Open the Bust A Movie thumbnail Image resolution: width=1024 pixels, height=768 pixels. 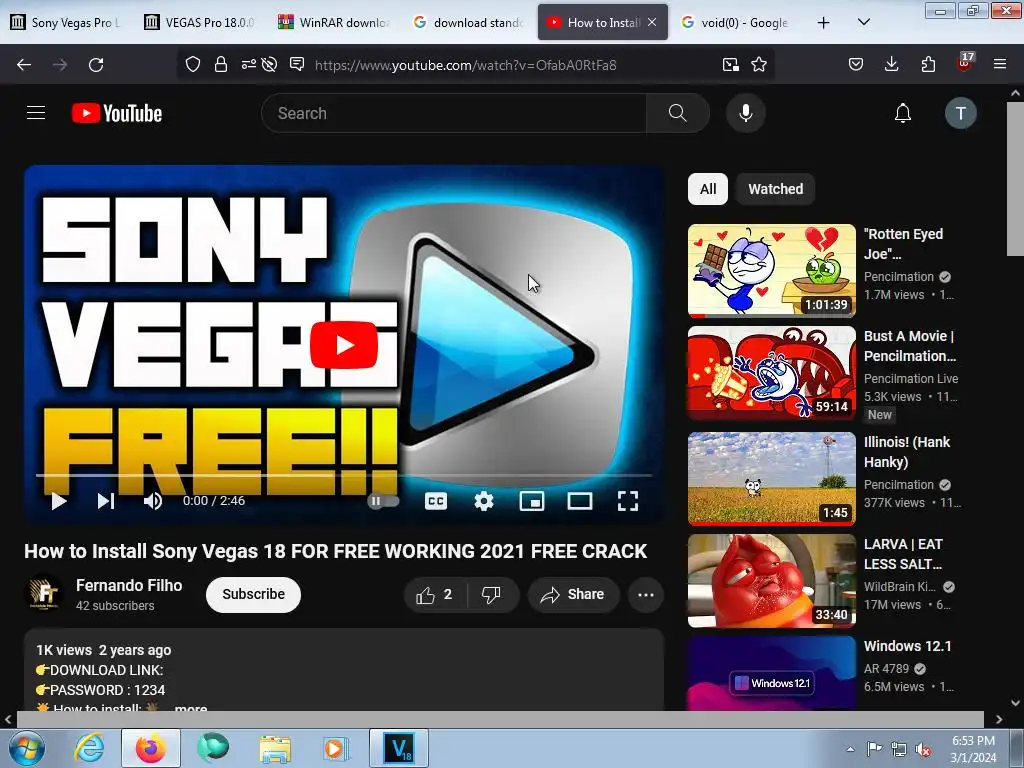point(771,372)
